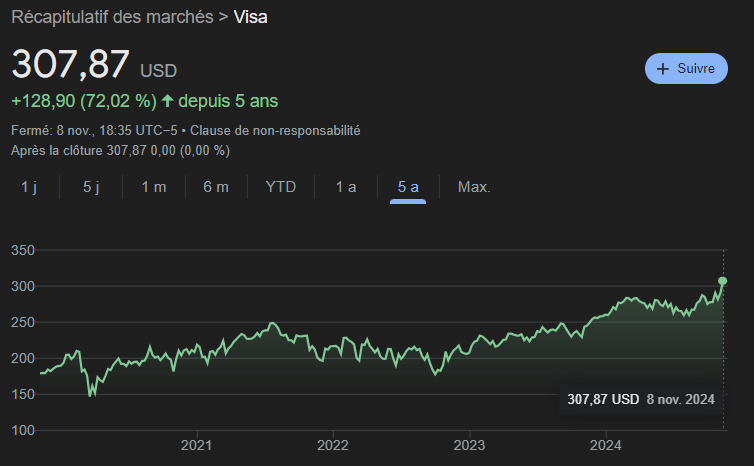Click the 2023 label on chart axis
Viewport: 754px width, 466px height.
(x=469, y=445)
